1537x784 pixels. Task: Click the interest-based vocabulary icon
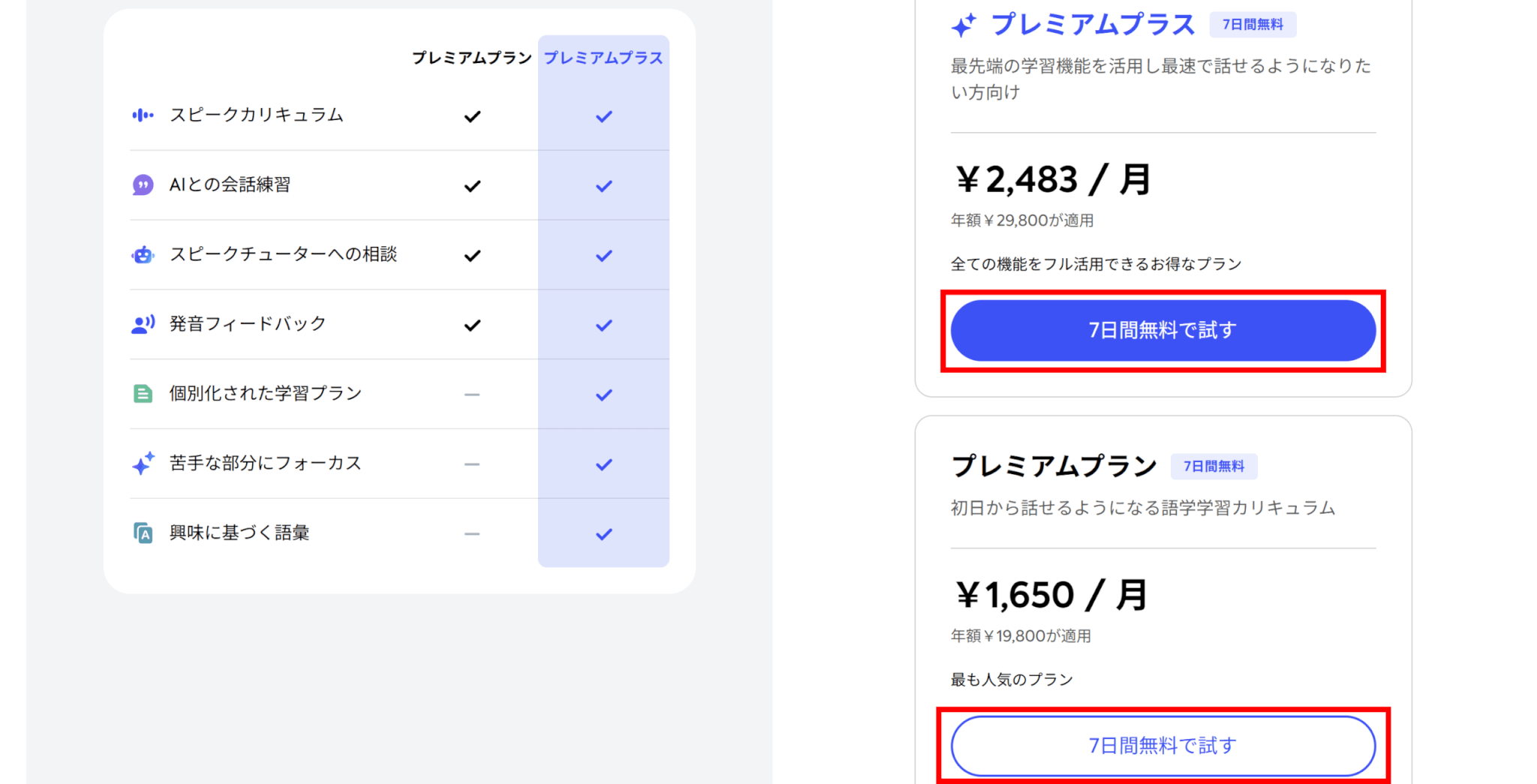tap(143, 533)
